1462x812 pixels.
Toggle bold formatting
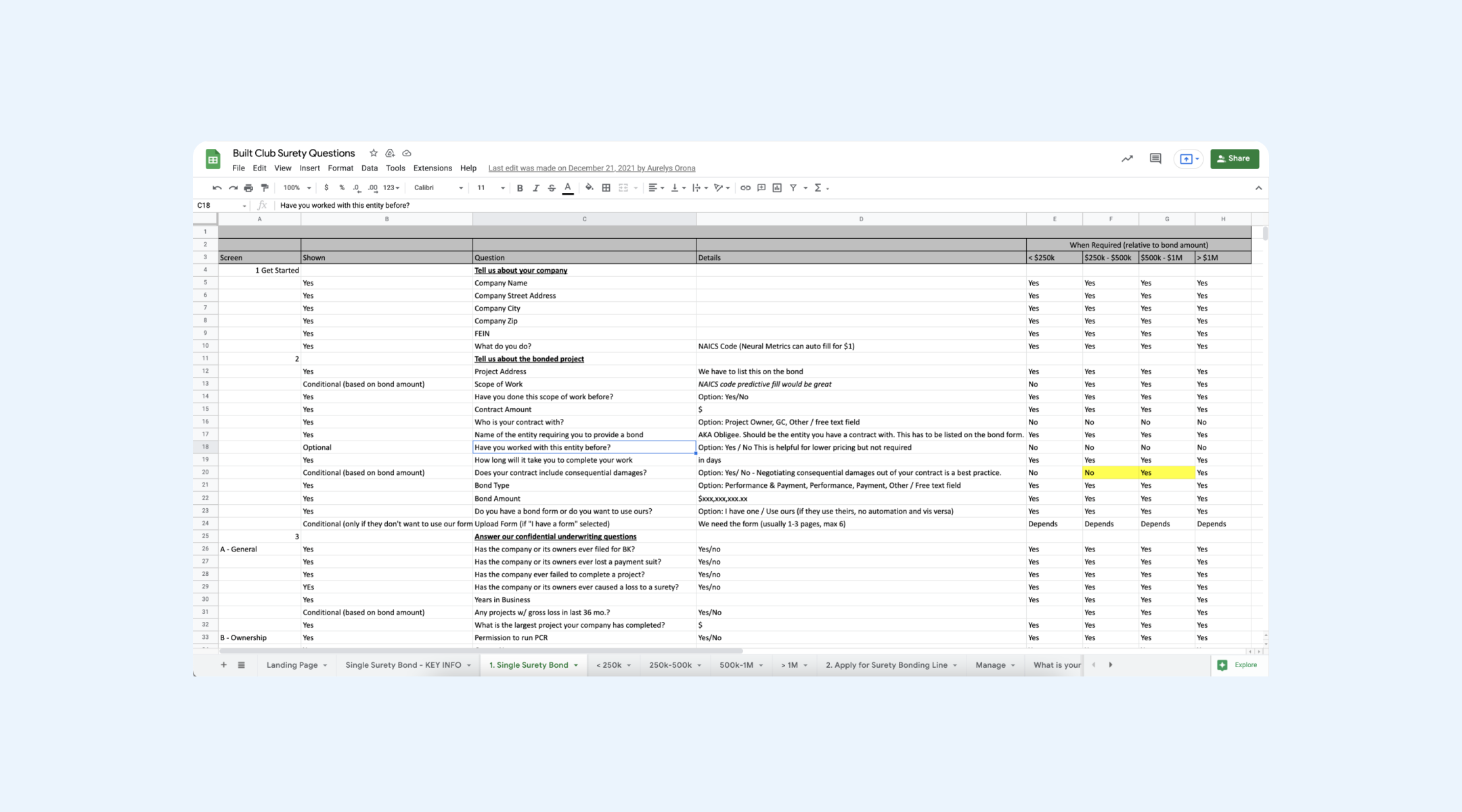coord(520,188)
